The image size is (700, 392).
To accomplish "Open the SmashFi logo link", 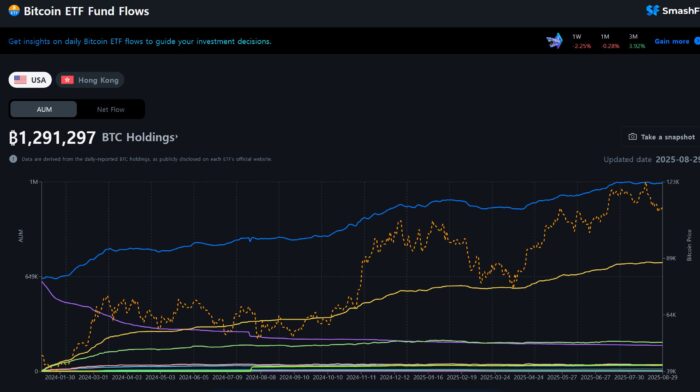I will pyautogui.click(x=673, y=10).
